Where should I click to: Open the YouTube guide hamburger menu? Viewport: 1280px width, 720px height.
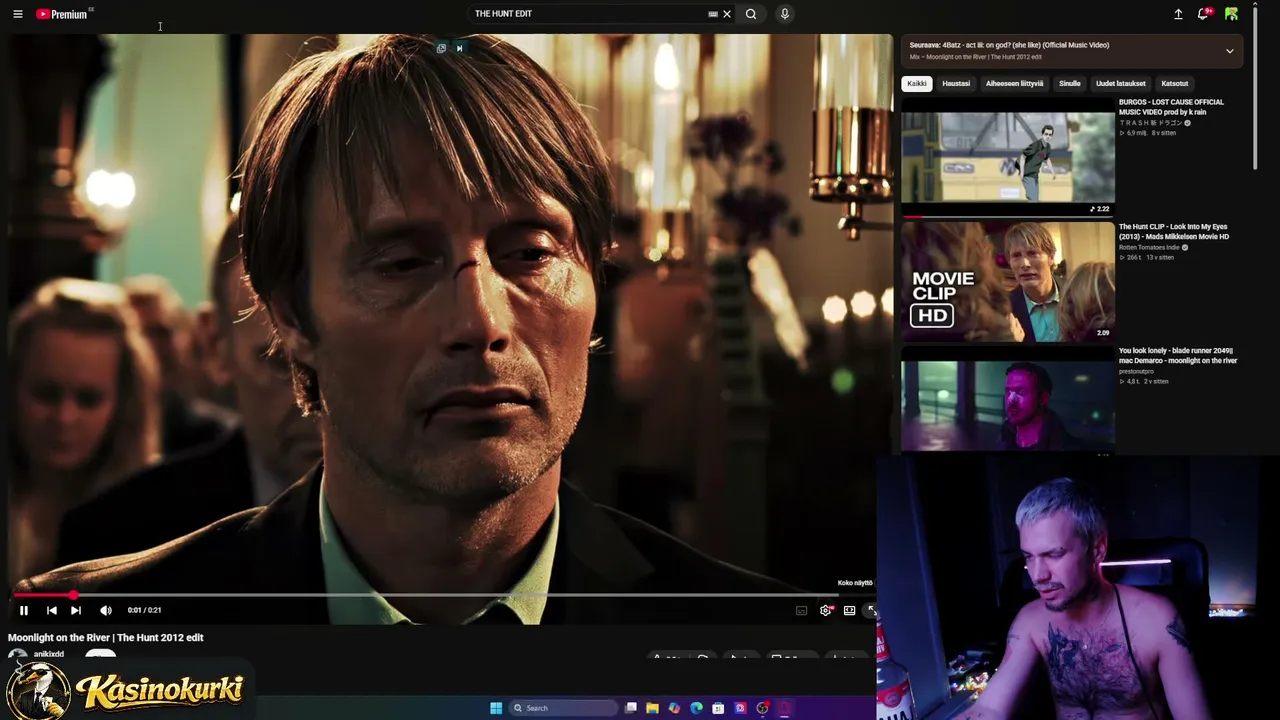pyautogui.click(x=17, y=14)
